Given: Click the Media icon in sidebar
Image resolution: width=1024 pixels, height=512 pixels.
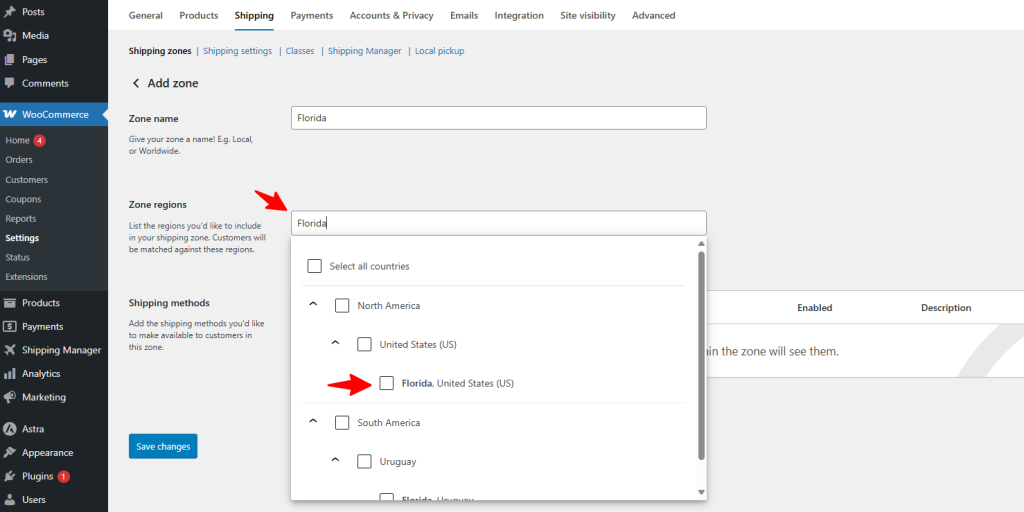Looking at the screenshot, I should point(10,36).
